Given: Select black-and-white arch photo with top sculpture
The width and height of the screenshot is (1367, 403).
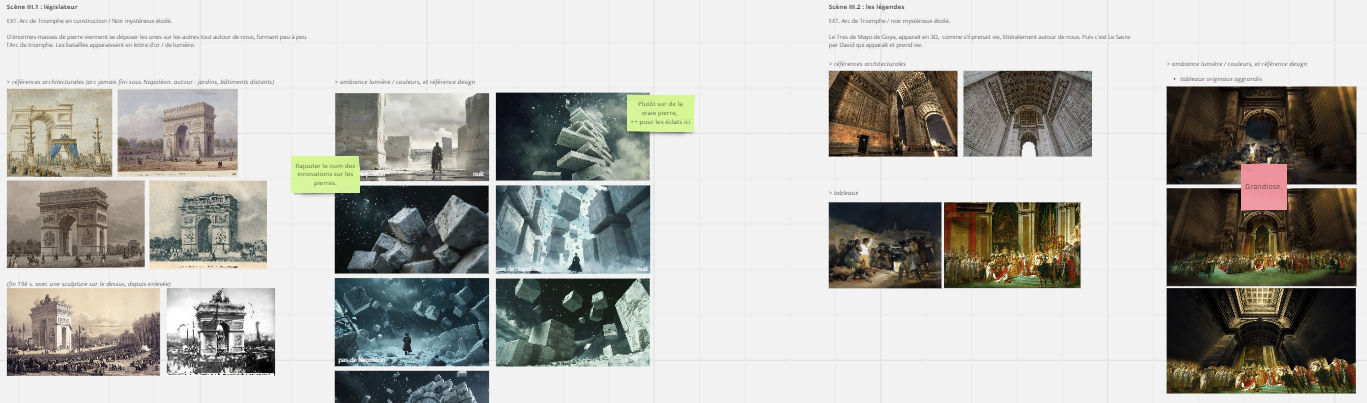Looking at the screenshot, I should coord(220,332).
